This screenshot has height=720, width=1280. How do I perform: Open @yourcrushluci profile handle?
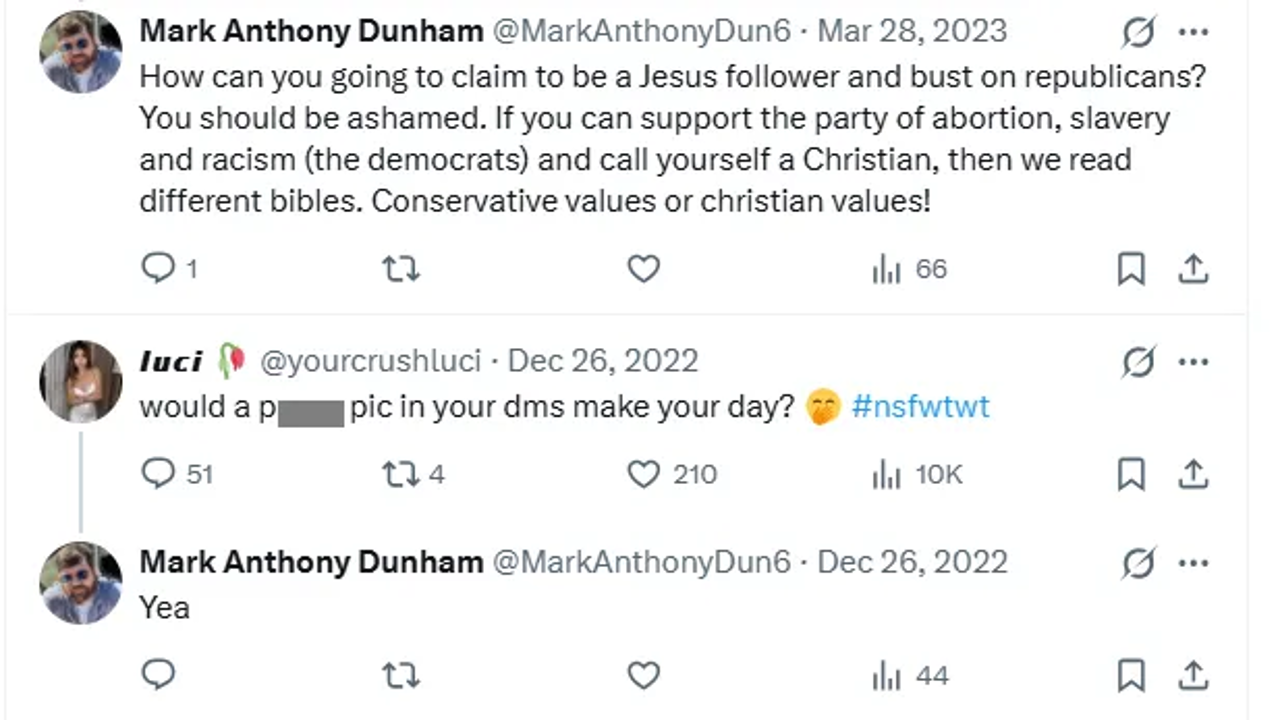click(x=370, y=361)
